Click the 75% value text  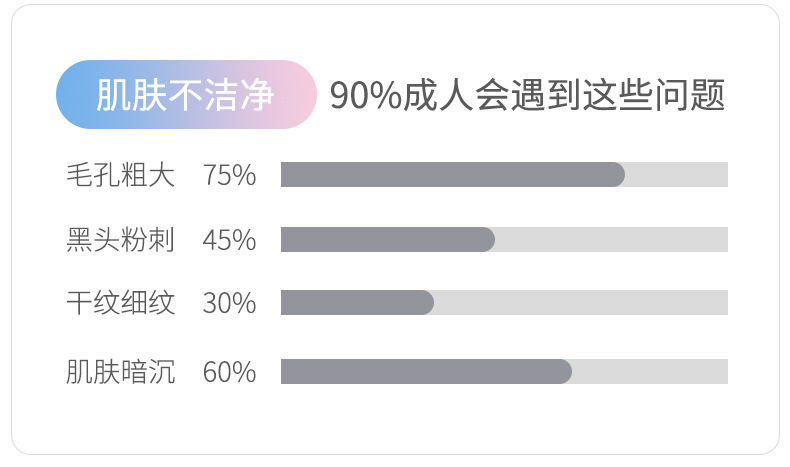(x=229, y=175)
